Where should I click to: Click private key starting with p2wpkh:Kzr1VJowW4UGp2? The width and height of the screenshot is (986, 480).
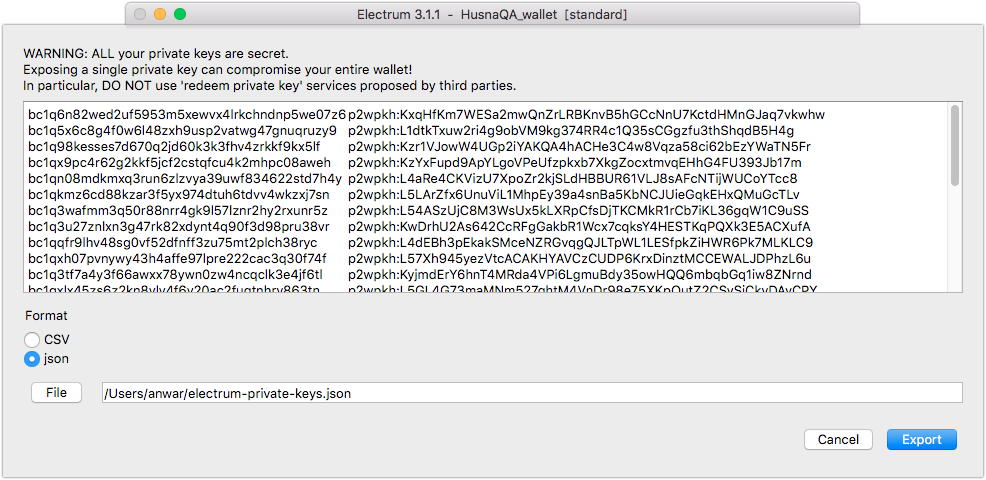[x=579, y=147]
